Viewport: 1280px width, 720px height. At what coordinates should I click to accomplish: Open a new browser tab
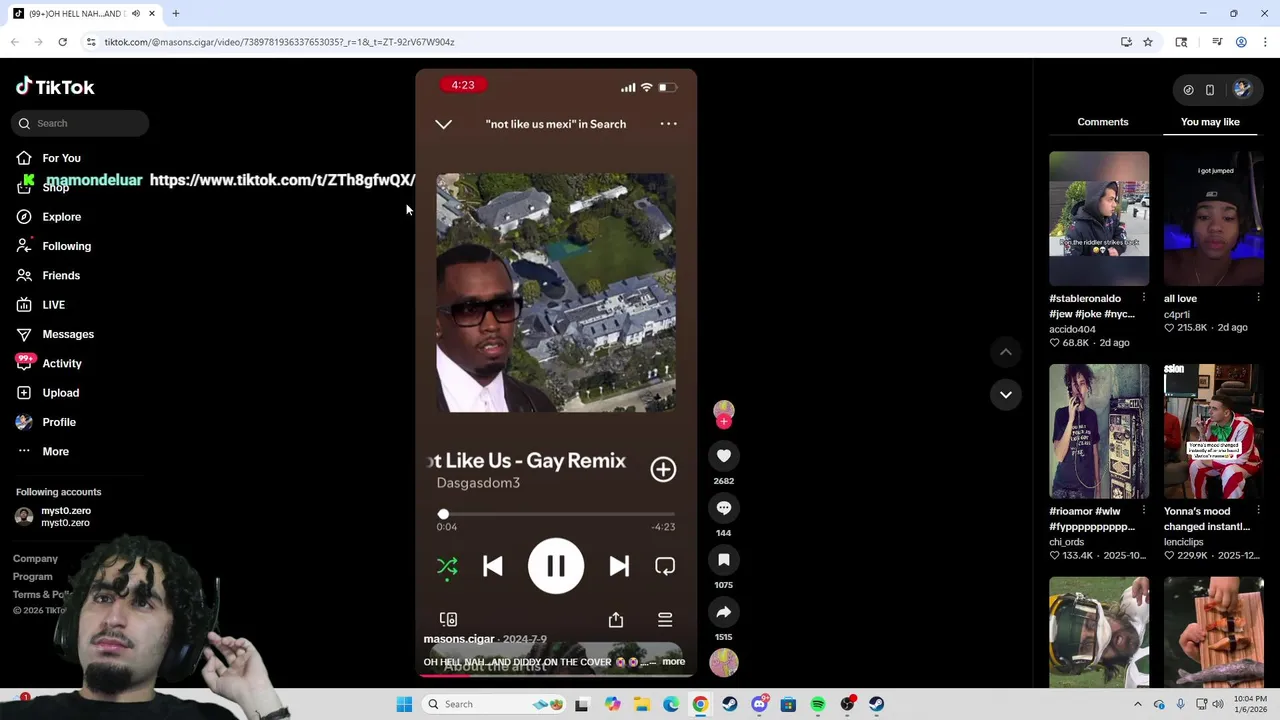pos(176,14)
